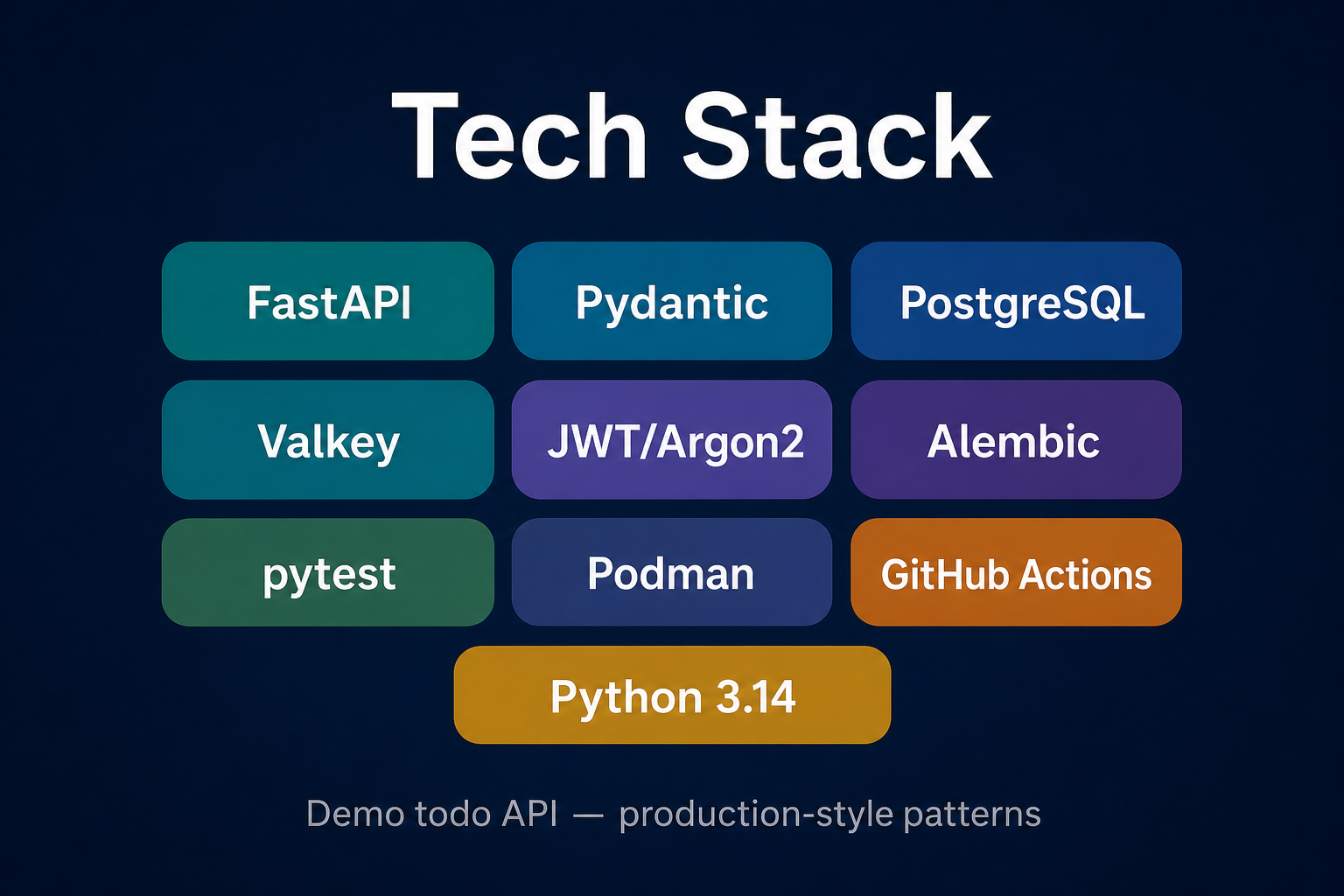
Task: Click the FastAPI tile
Action: tap(328, 301)
